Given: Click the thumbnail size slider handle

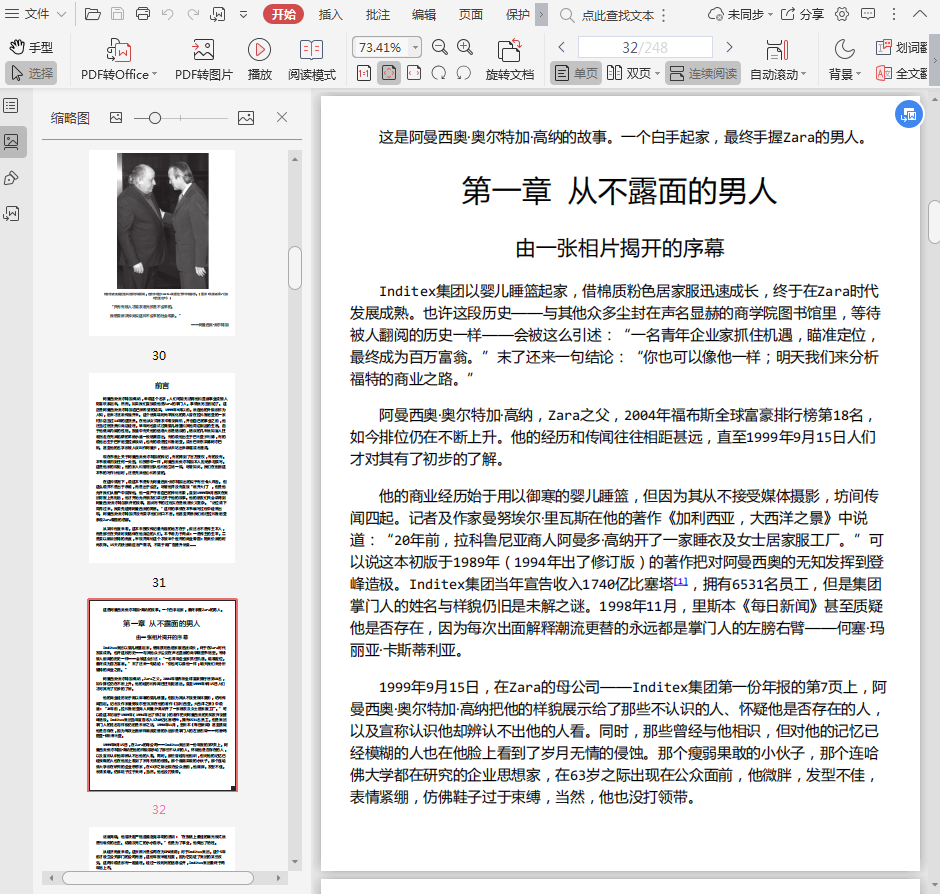Looking at the screenshot, I should [x=154, y=118].
